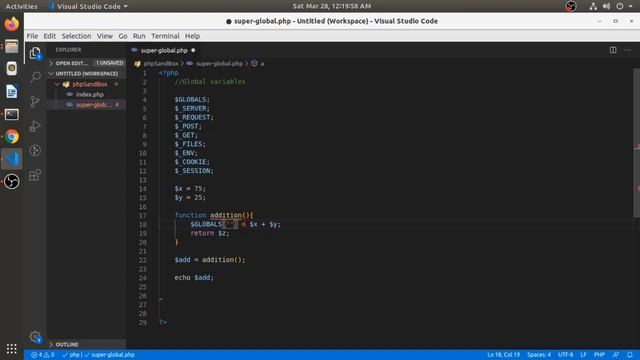This screenshot has height=360, width=640.
Task: Open the View menu
Action: click(x=104, y=36)
